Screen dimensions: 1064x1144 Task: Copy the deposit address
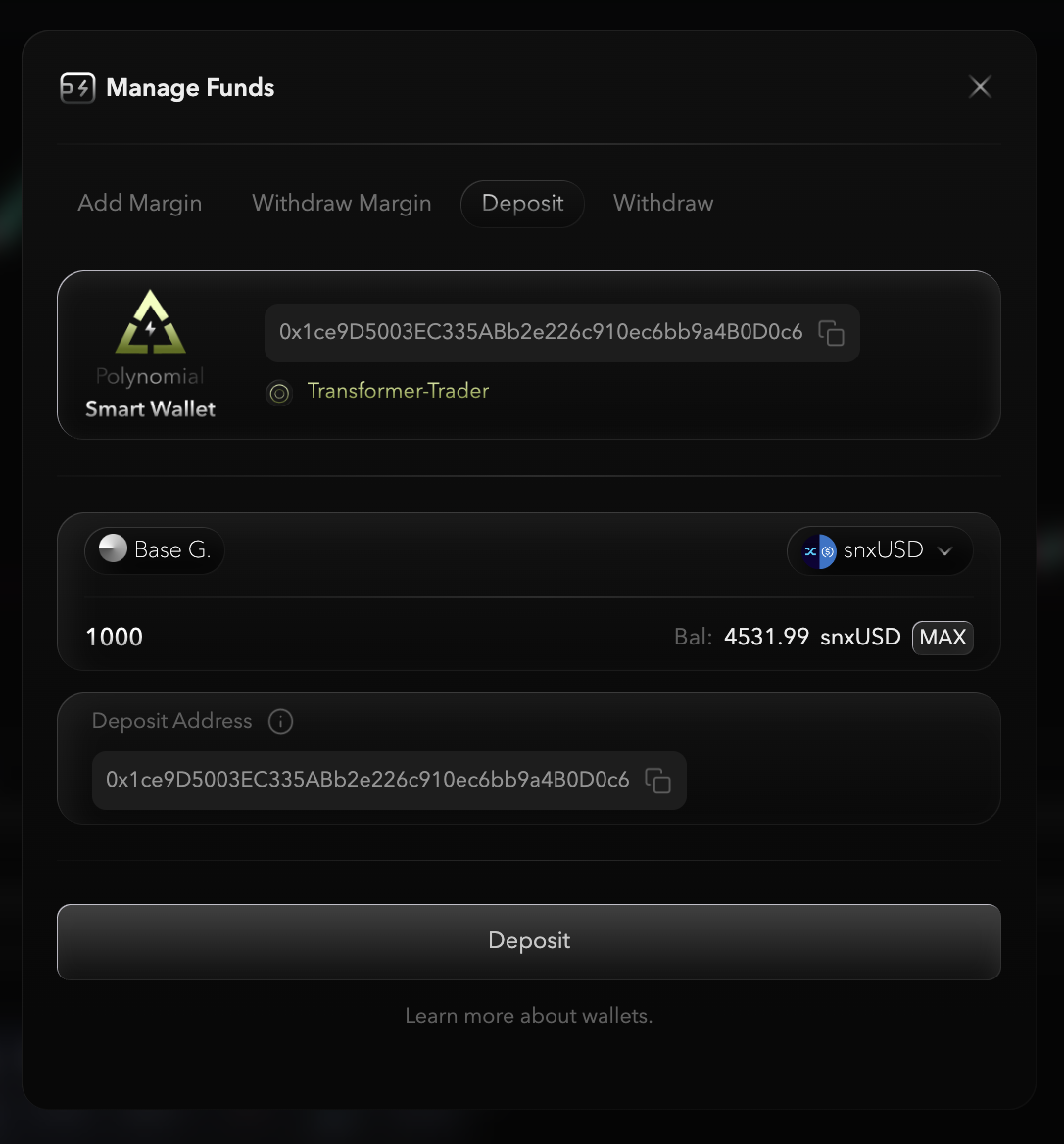657,781
